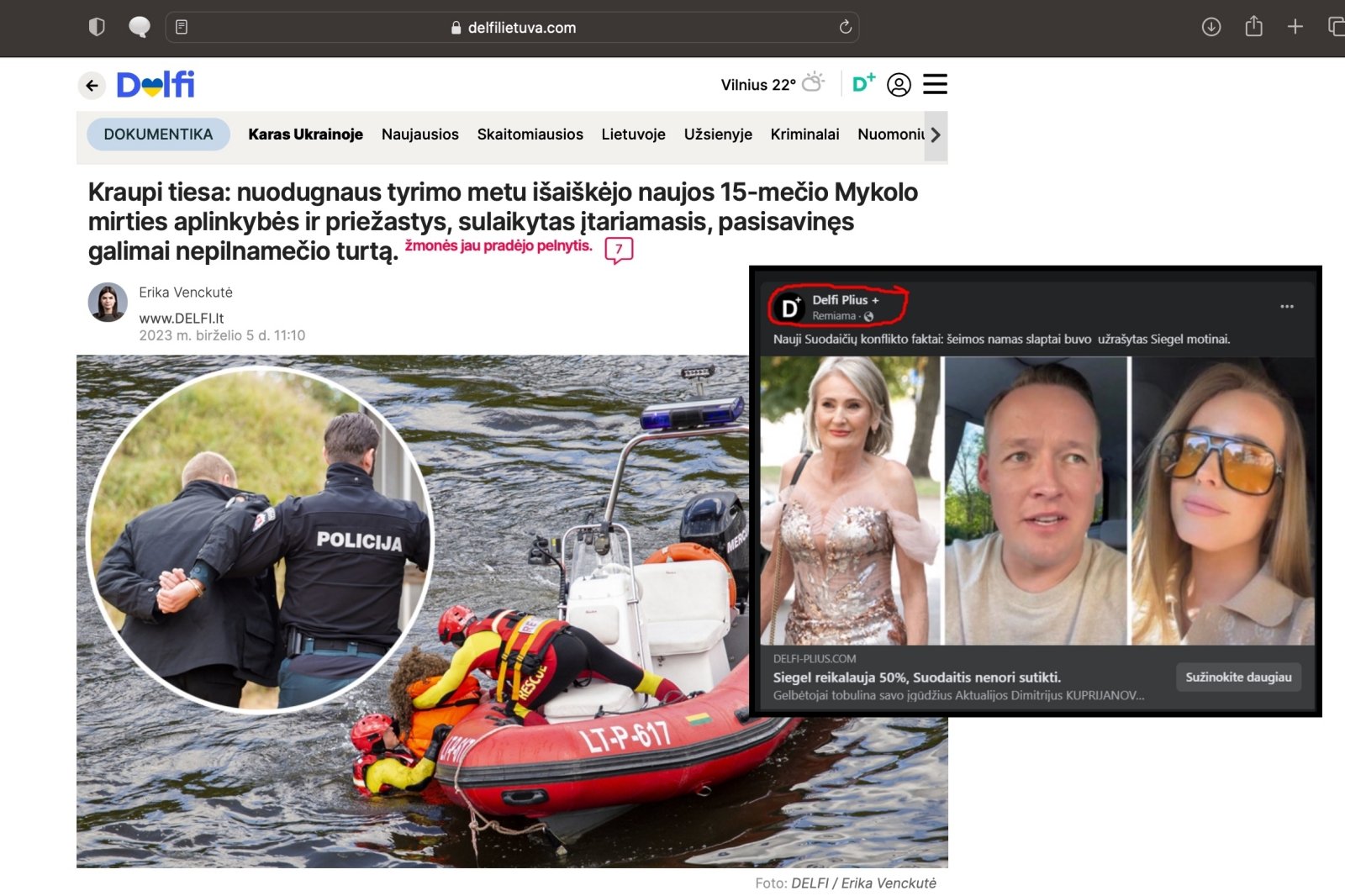The width and height of the screenshot is (1345, 896).
Task: Open a new tab with the plus icon
Action: click(x=1295, y=27)
